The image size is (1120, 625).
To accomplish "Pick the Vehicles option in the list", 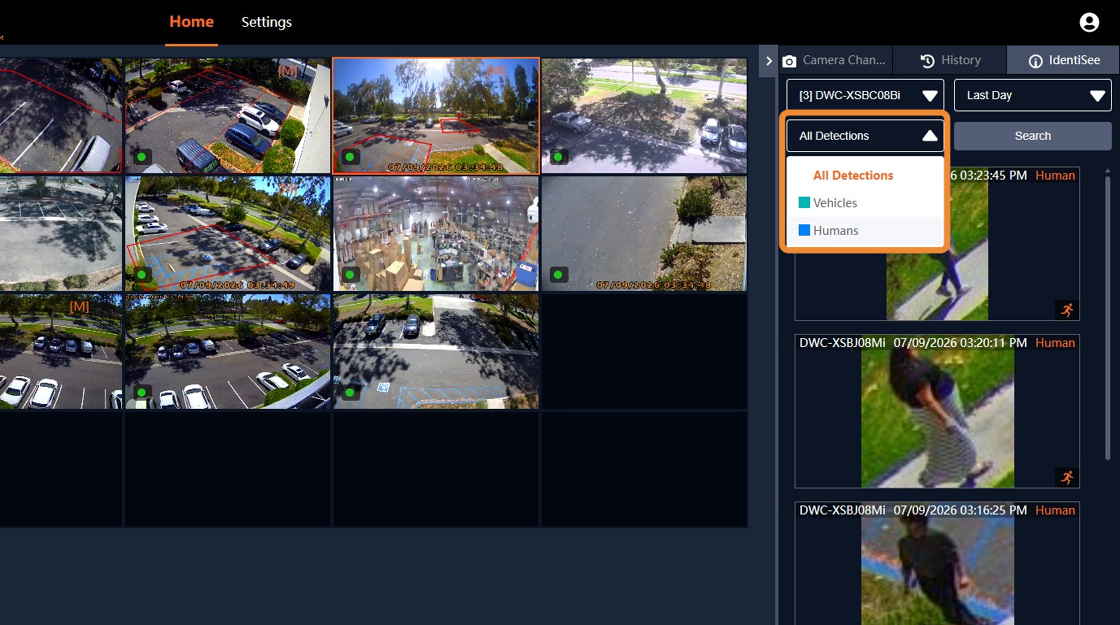I will 865,203.
